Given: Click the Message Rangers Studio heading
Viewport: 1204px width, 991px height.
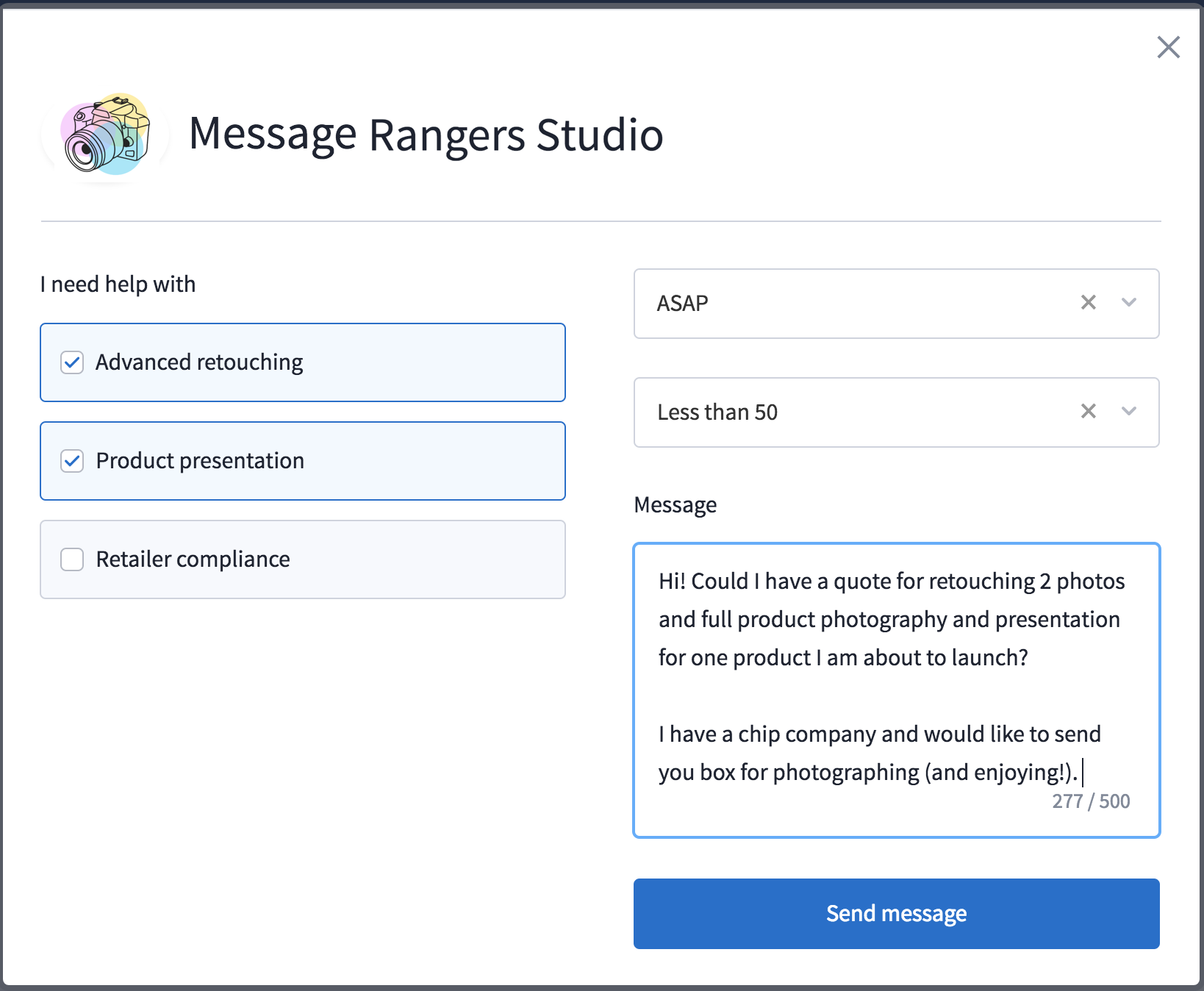Looking at the screenshot, I should point(426,135).
